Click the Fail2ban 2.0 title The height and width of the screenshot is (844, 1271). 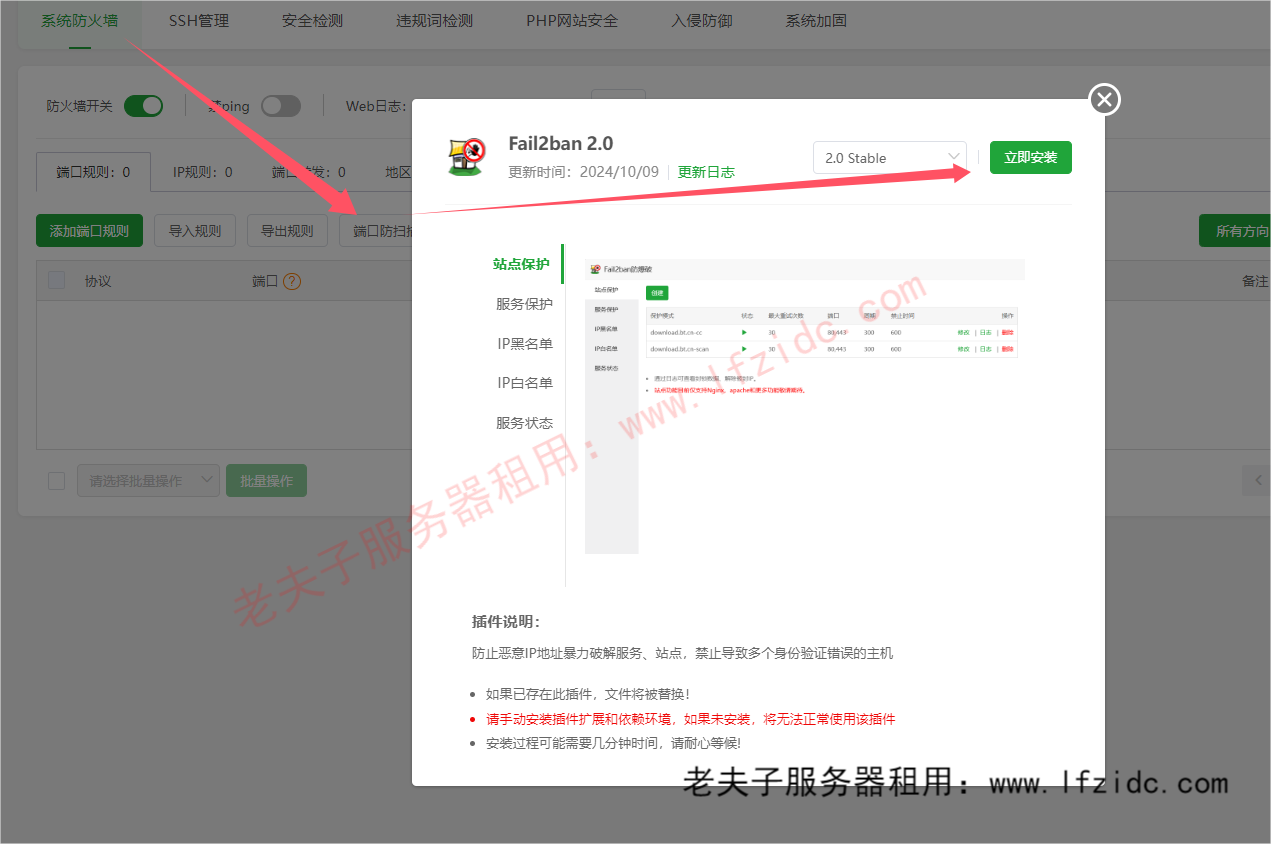coord(561,144)
